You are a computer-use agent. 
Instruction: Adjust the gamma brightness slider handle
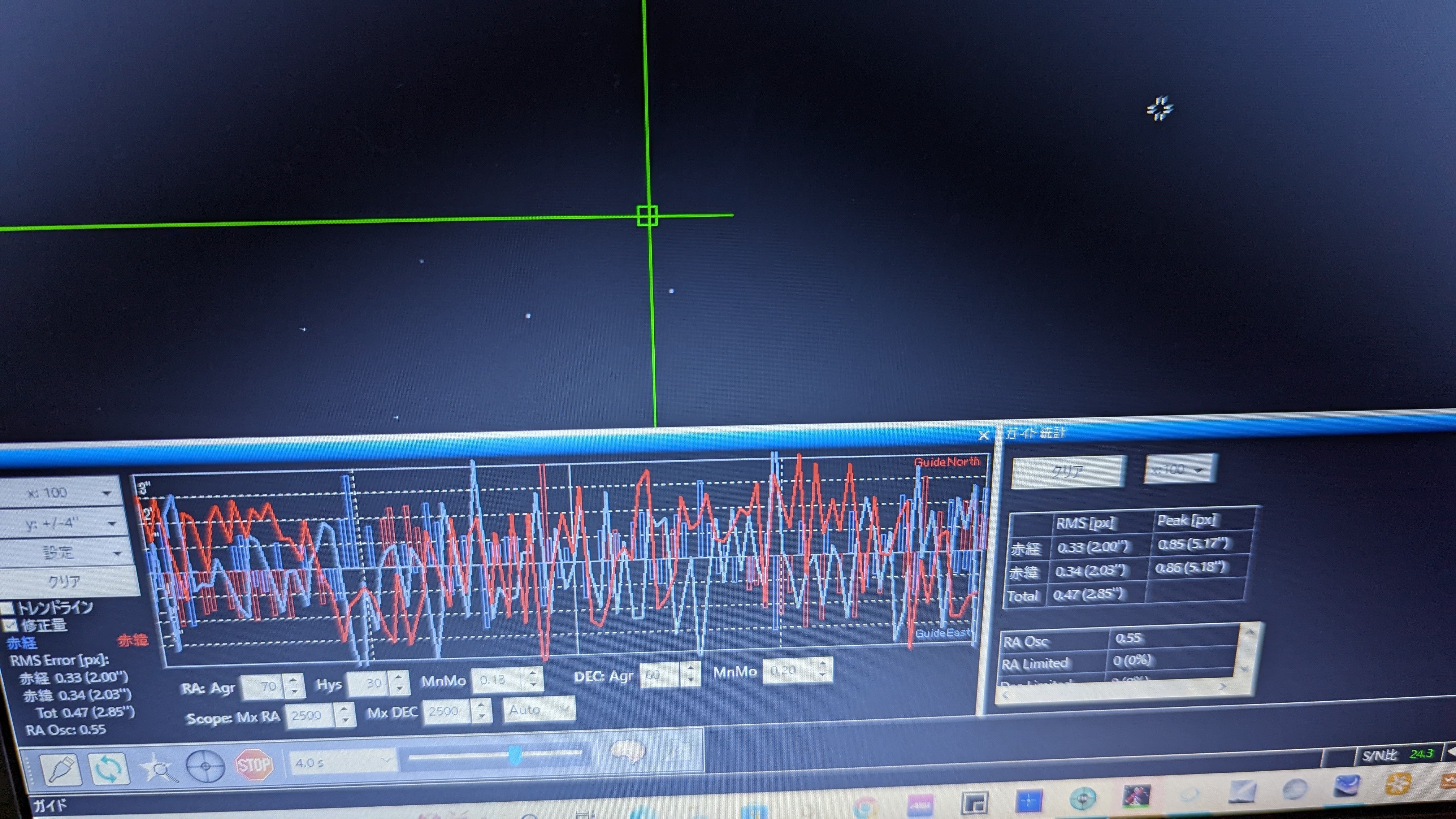pyautogui.click(x=515, y=754)
